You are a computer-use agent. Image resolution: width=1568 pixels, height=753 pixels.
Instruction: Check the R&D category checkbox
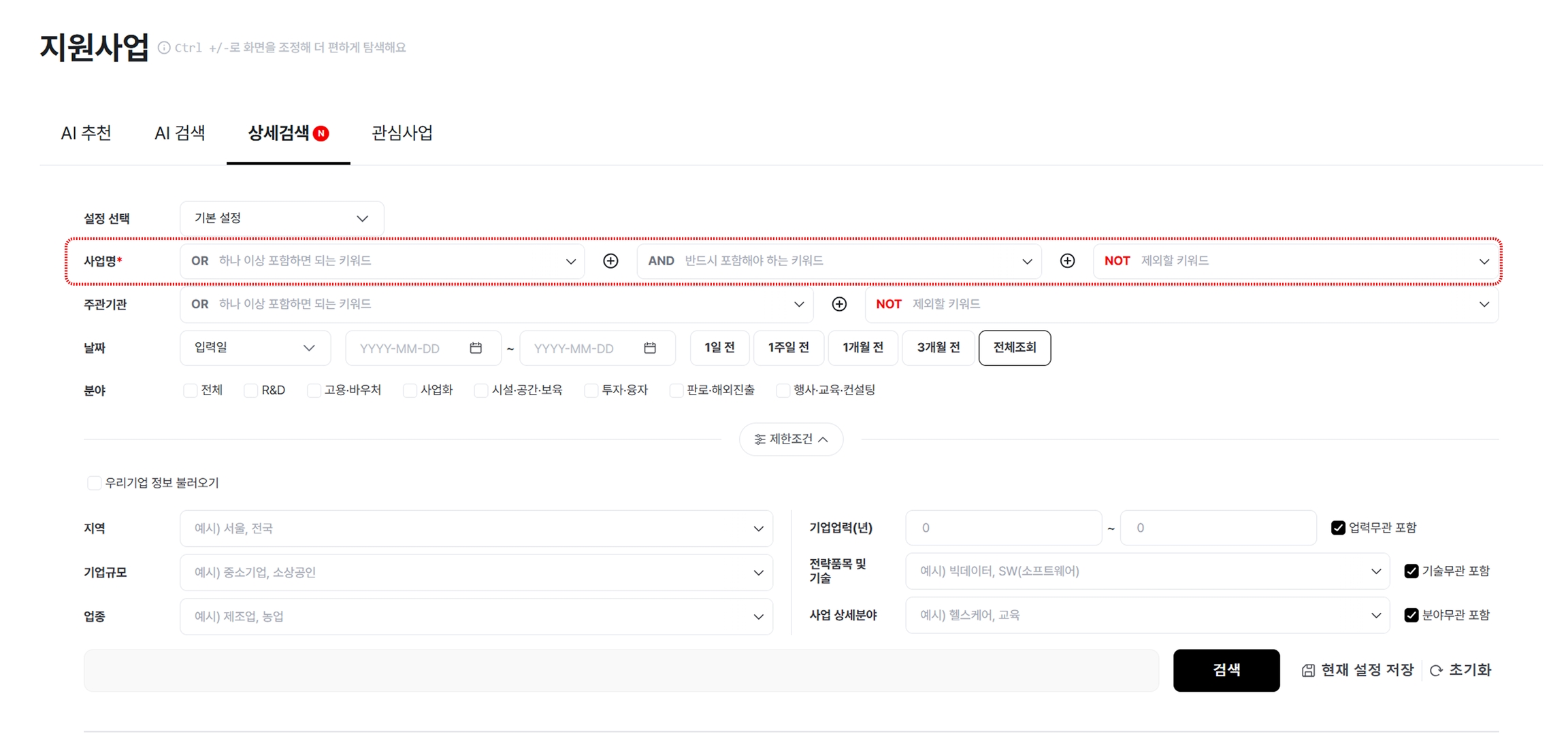click(x=251, y=390)
